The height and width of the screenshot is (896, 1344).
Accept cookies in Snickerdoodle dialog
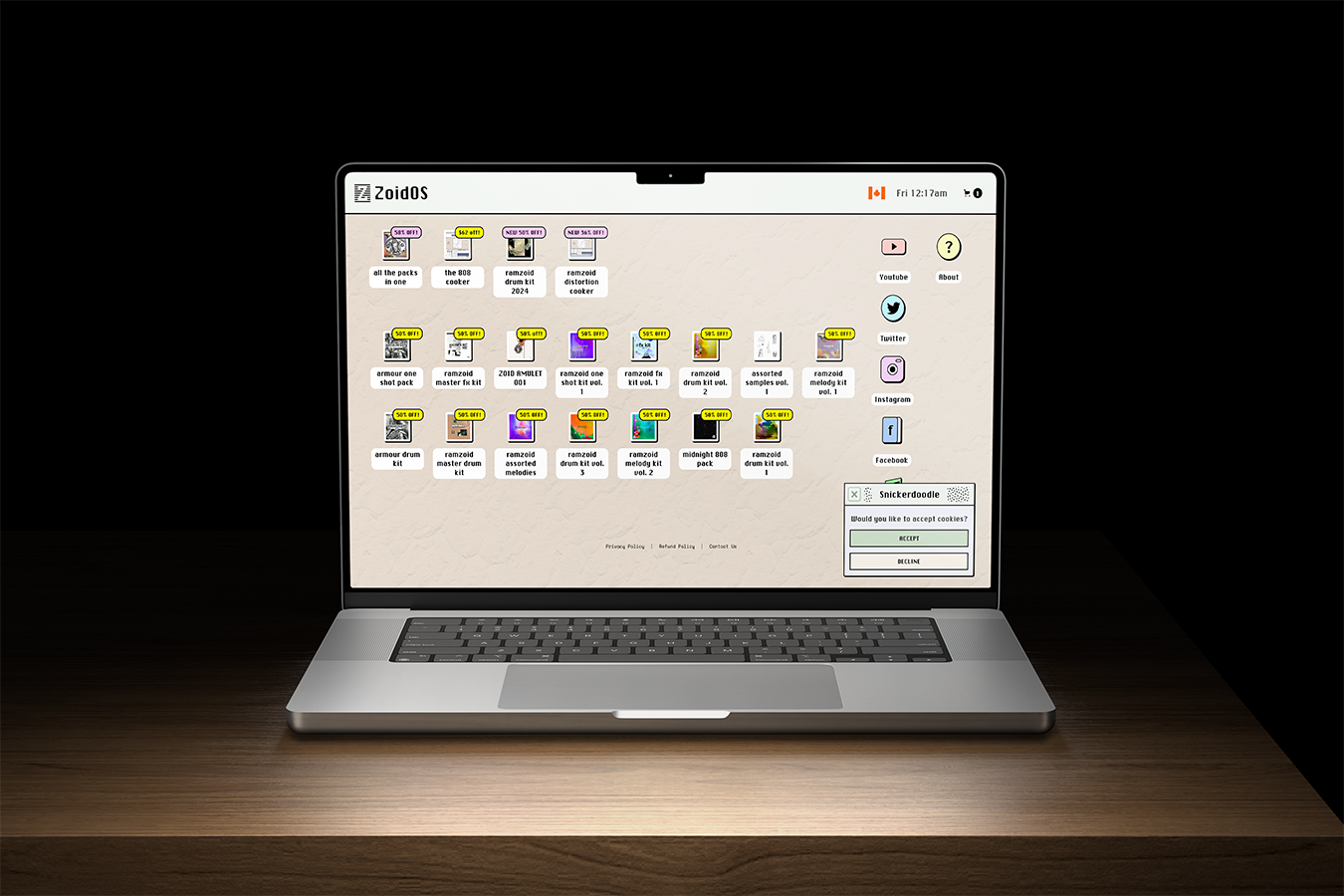[909, 539]
